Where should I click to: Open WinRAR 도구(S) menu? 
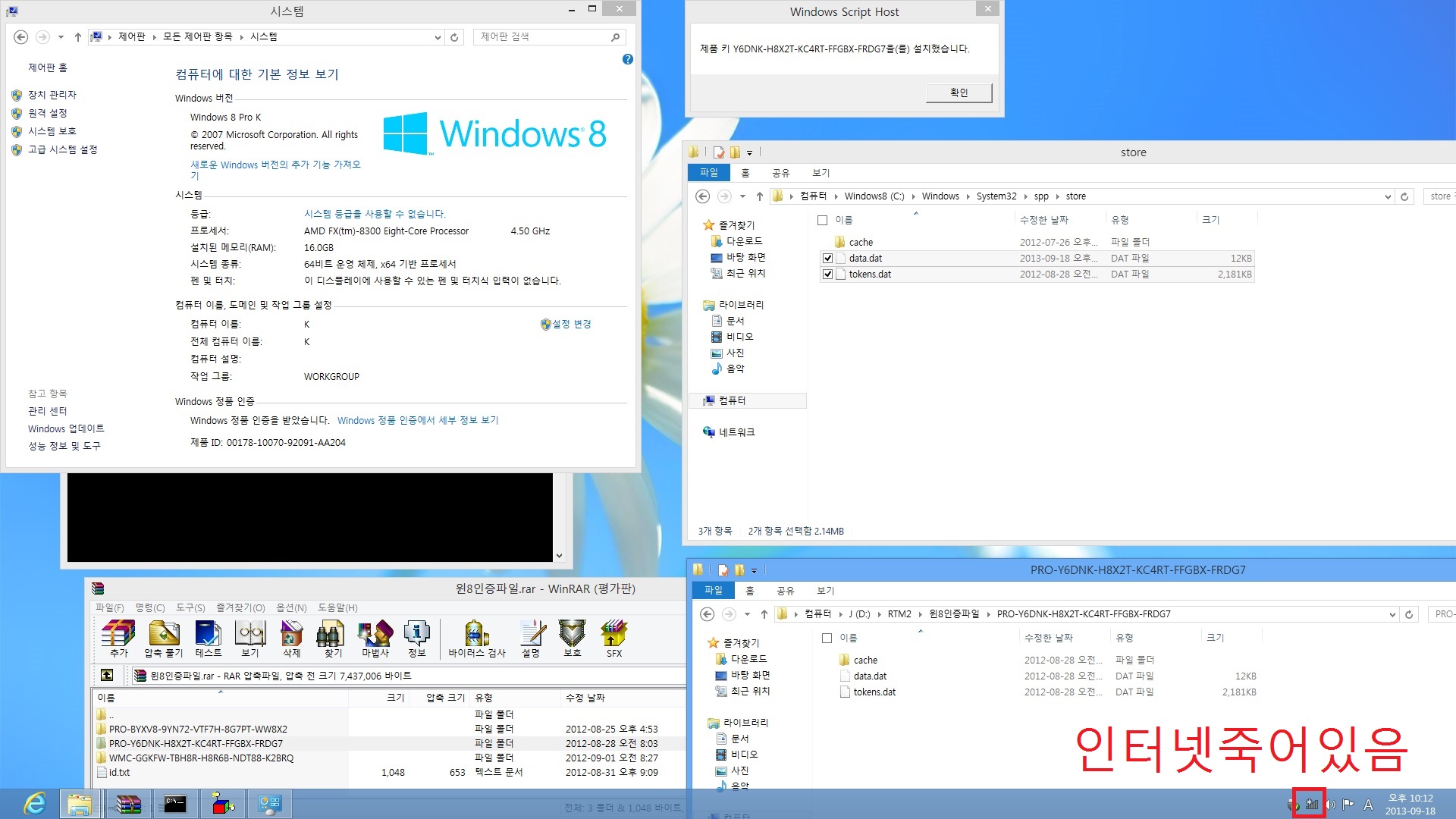pyautogui.click(x=190, y=607)
